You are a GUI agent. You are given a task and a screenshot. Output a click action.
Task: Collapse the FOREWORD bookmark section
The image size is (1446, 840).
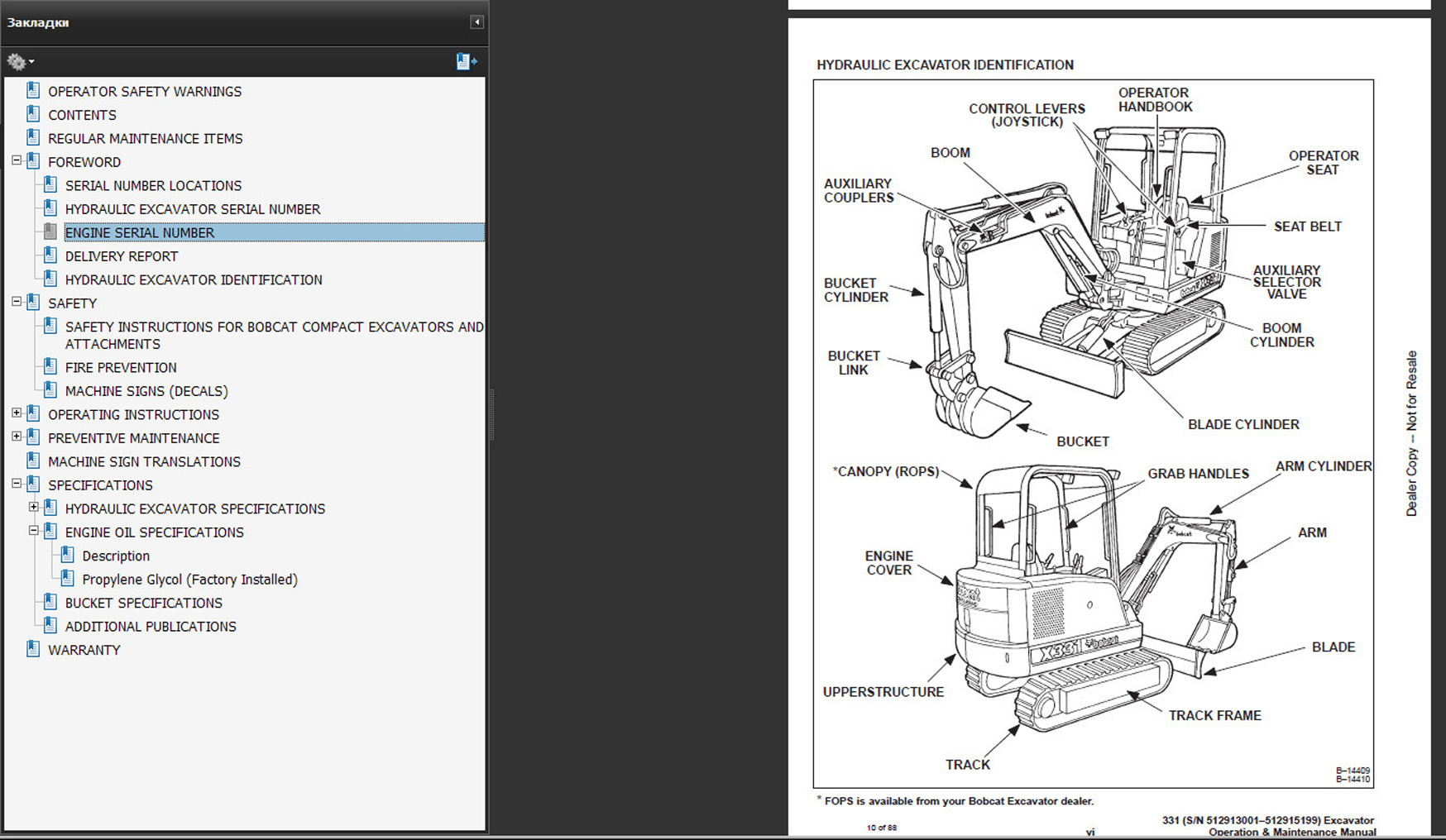17,161
